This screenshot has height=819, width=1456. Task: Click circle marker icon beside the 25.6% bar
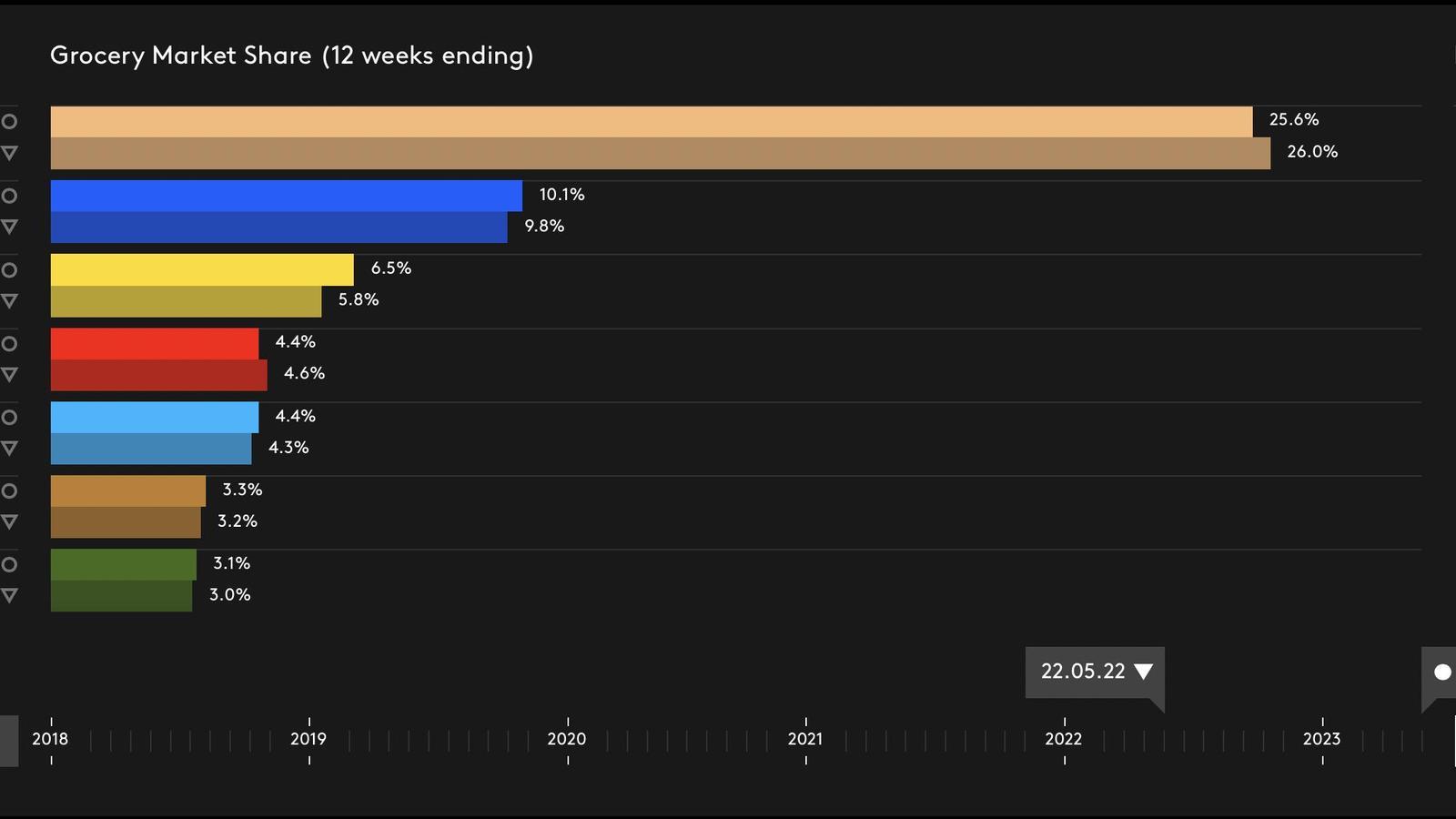tap(9, 121)
